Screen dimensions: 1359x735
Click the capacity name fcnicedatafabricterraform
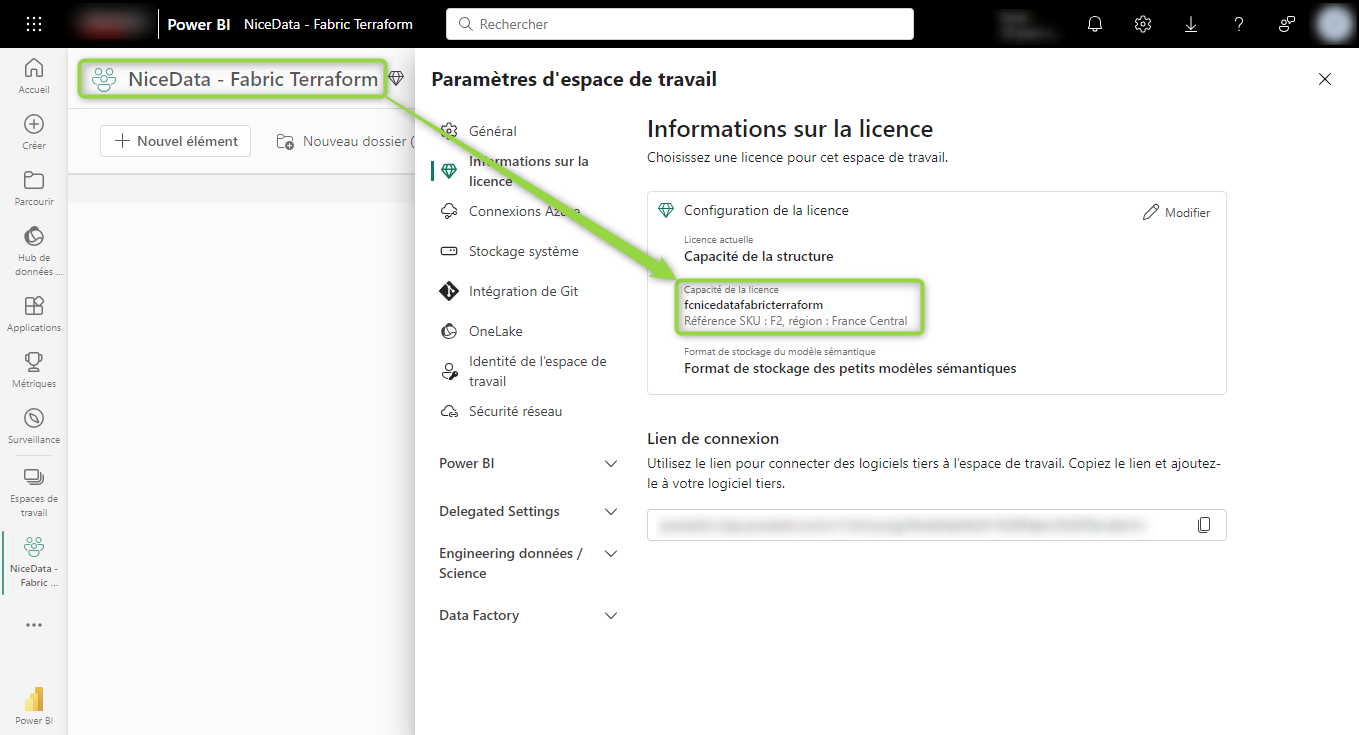coord(754,304)
